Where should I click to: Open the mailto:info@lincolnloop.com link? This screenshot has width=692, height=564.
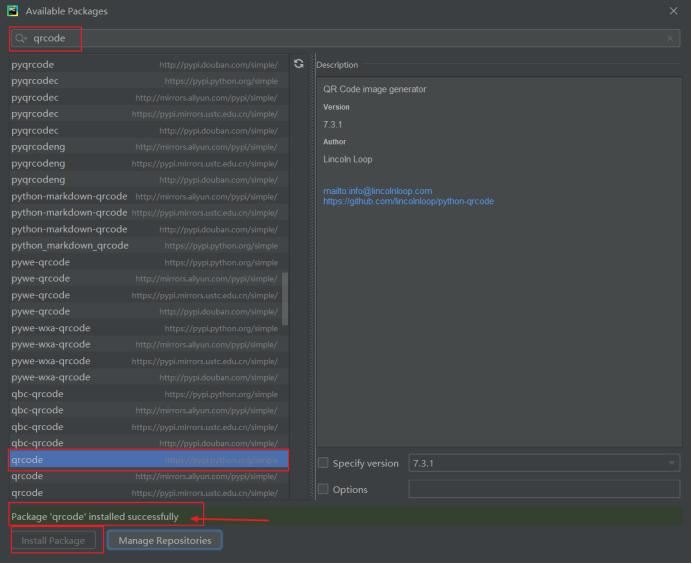tap(377, 190)
